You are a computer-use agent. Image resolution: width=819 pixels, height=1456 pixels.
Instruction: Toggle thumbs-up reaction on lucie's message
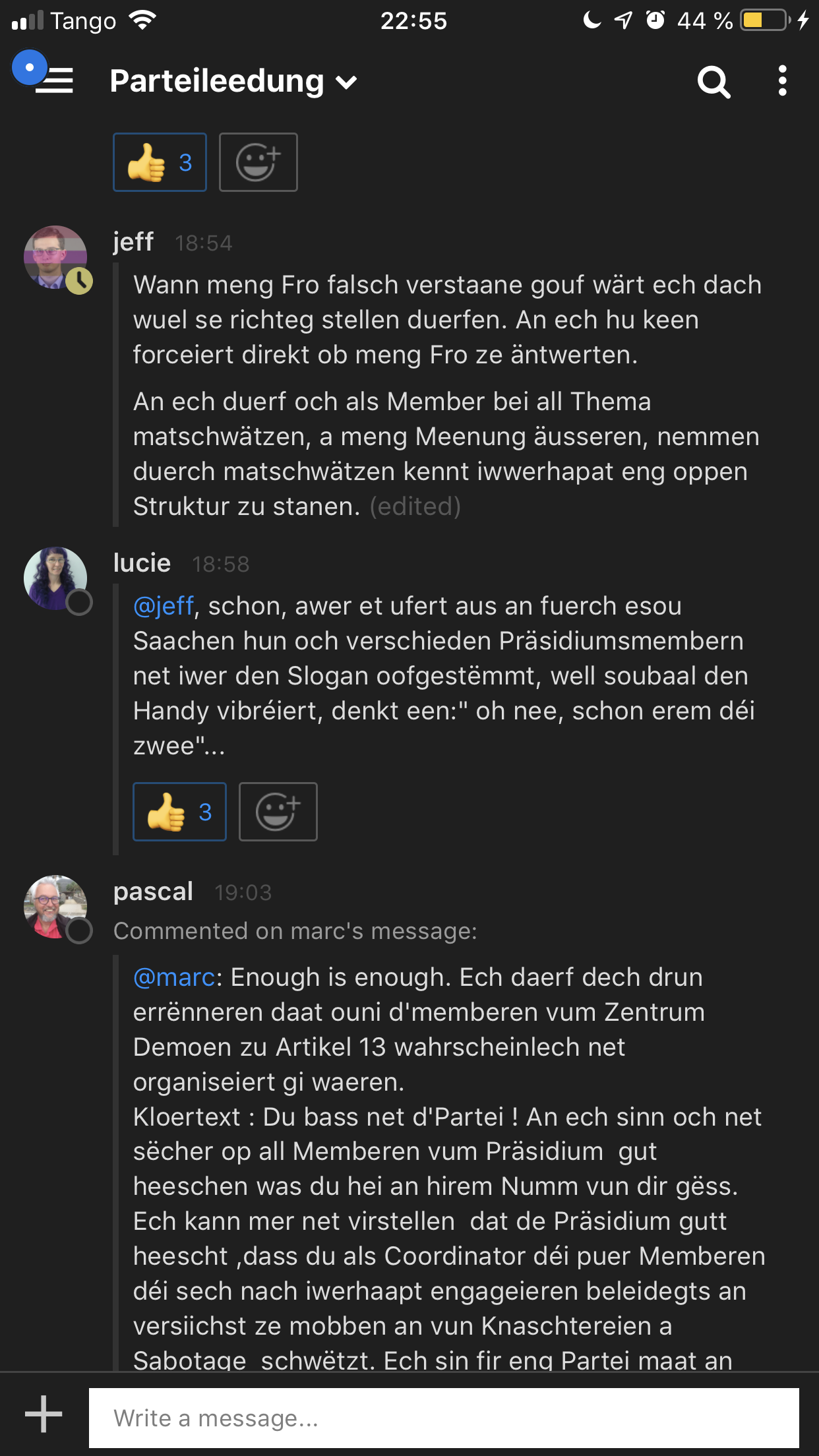tap(179, 812)
